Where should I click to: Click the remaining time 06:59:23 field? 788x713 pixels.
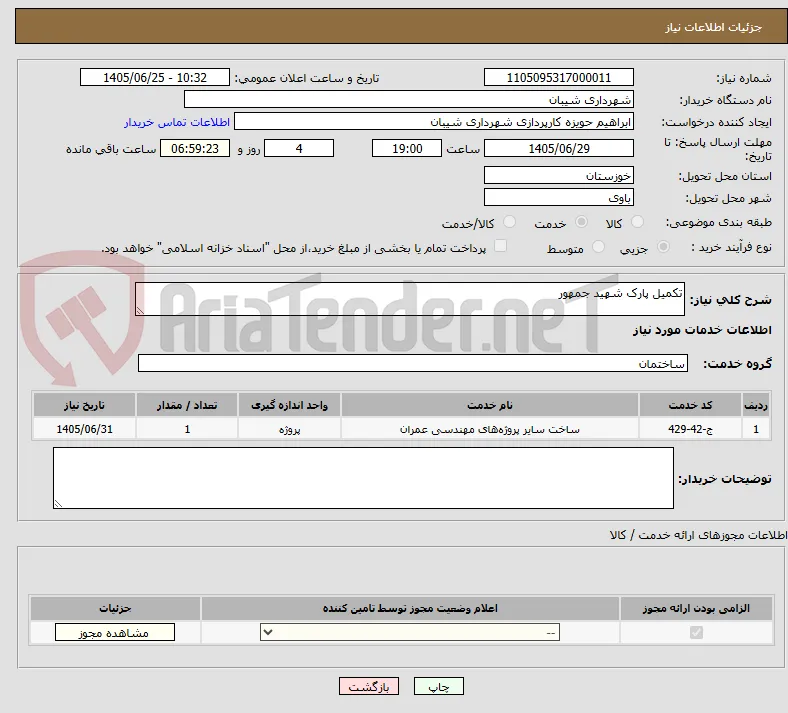click(195, 148)
